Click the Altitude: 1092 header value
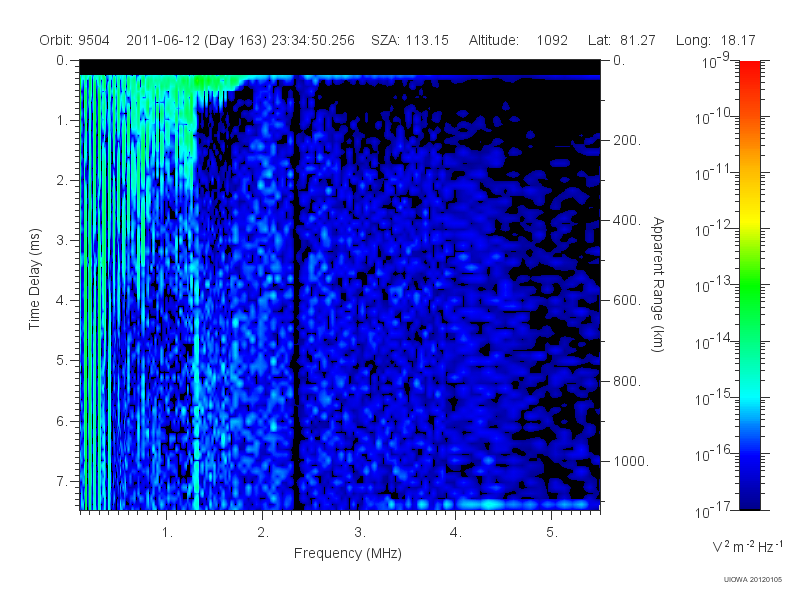 click(x=518, y=40)
